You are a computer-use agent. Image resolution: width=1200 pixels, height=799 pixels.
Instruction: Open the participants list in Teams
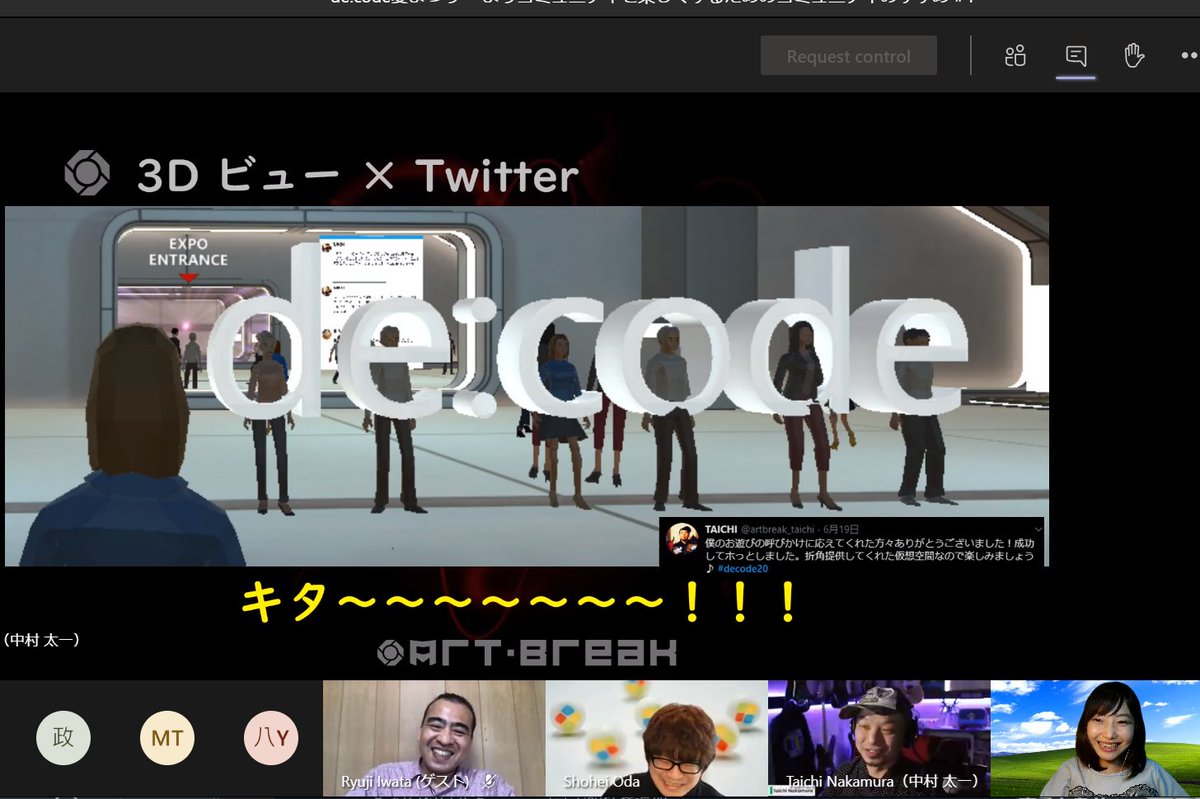(x=1014, y=57)
